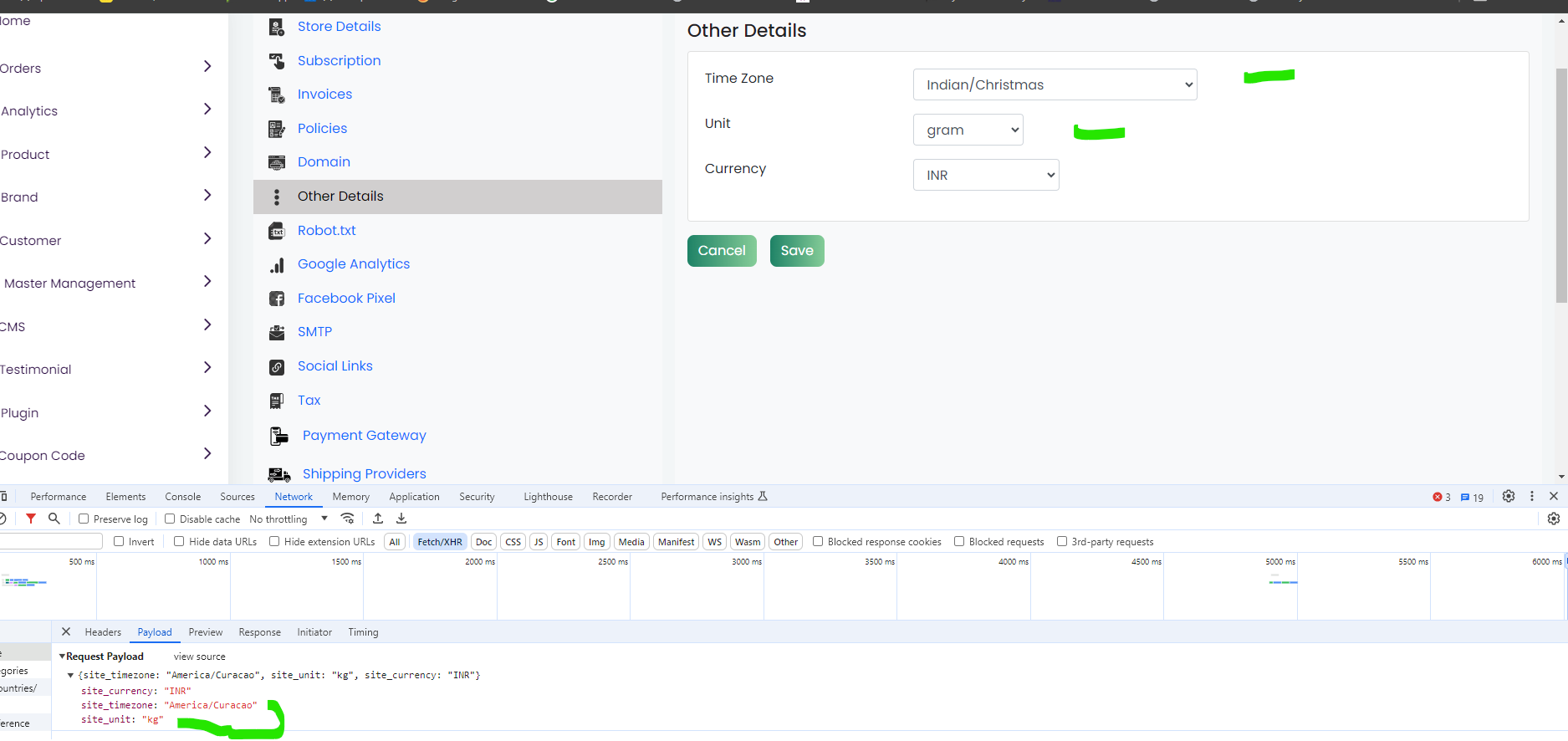Click the red error count indicator
Viewport: 1568px width, 741px height.
(x=1442, y=497)
